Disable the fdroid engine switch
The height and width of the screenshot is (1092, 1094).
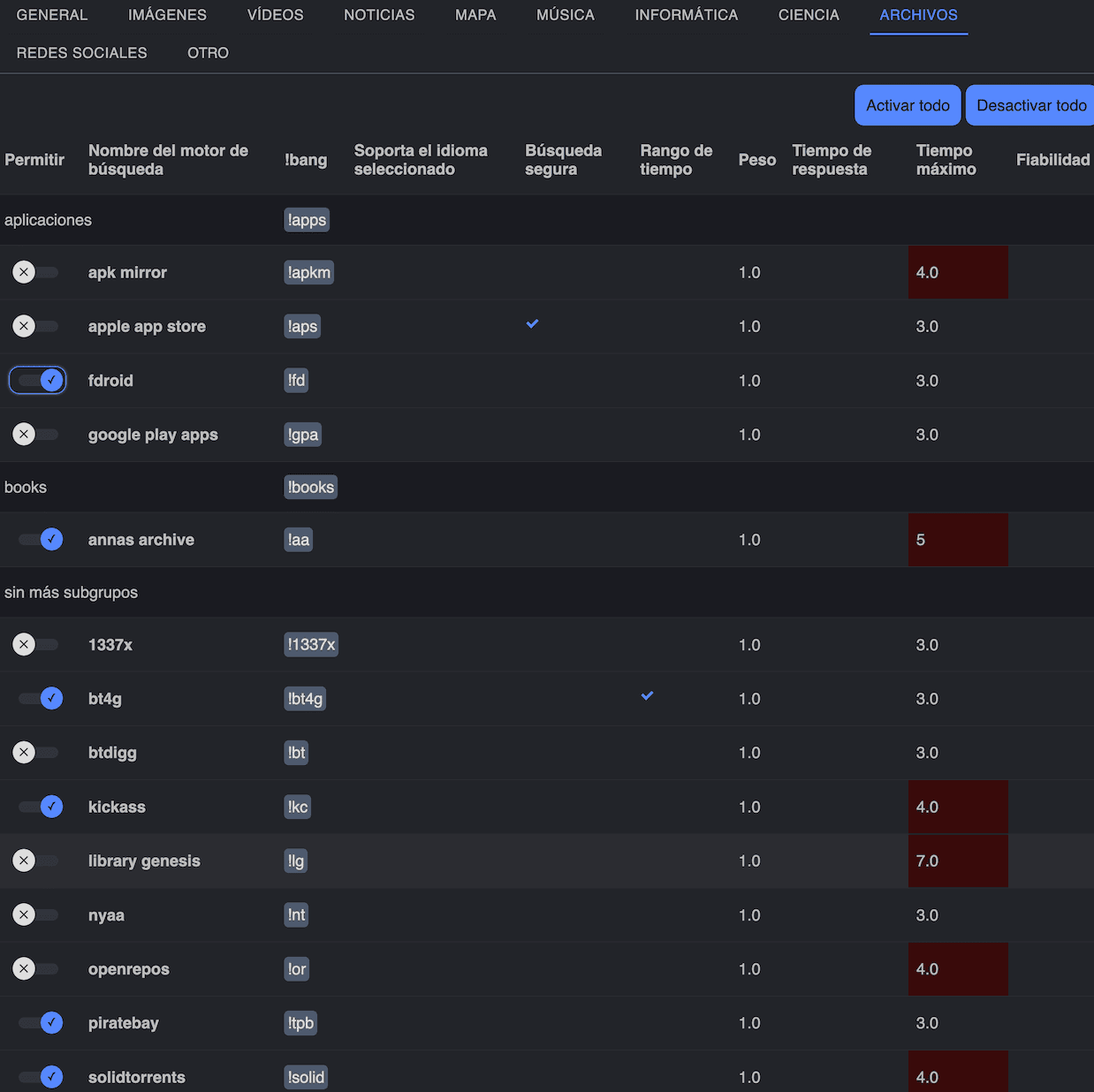pyautogui.click(x=38, y=381)
